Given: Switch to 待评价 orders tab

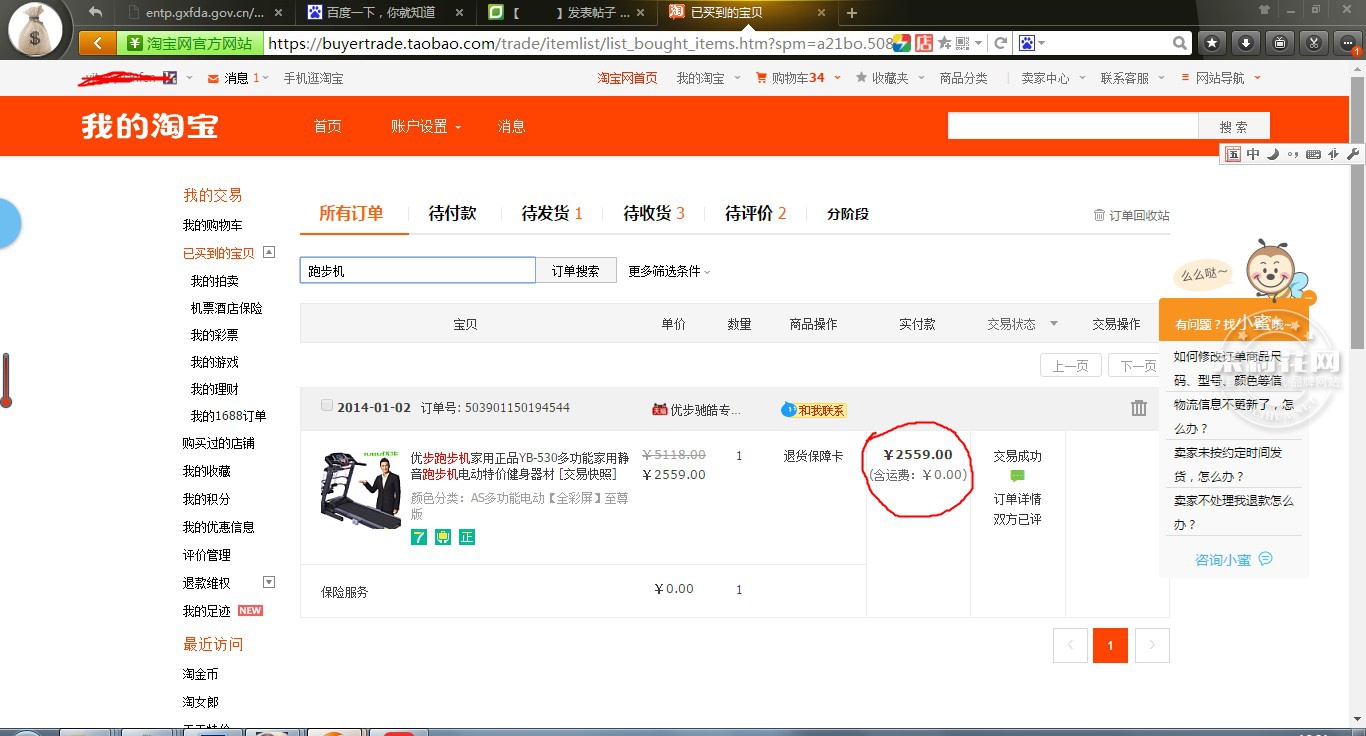Looking at the screenshot, I should click(756, 213).
